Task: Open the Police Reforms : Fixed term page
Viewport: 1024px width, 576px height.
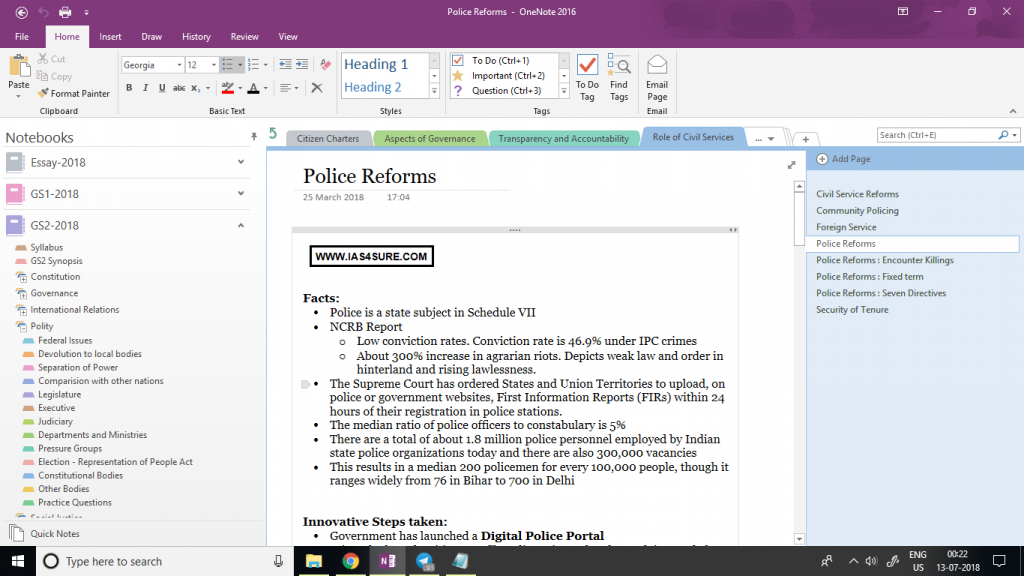Action: click(x=869, y=276)
